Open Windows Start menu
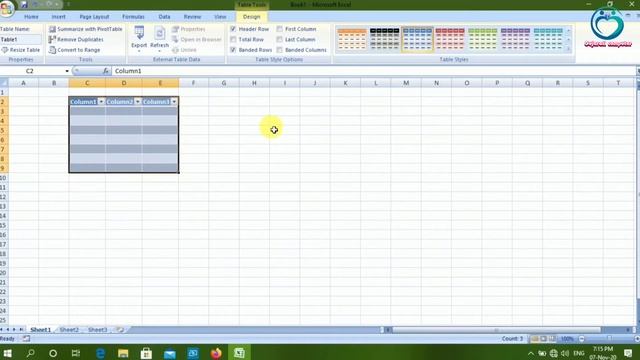This screenshot has width=640, height=360. pyautogui.click(x=7, y=353)
